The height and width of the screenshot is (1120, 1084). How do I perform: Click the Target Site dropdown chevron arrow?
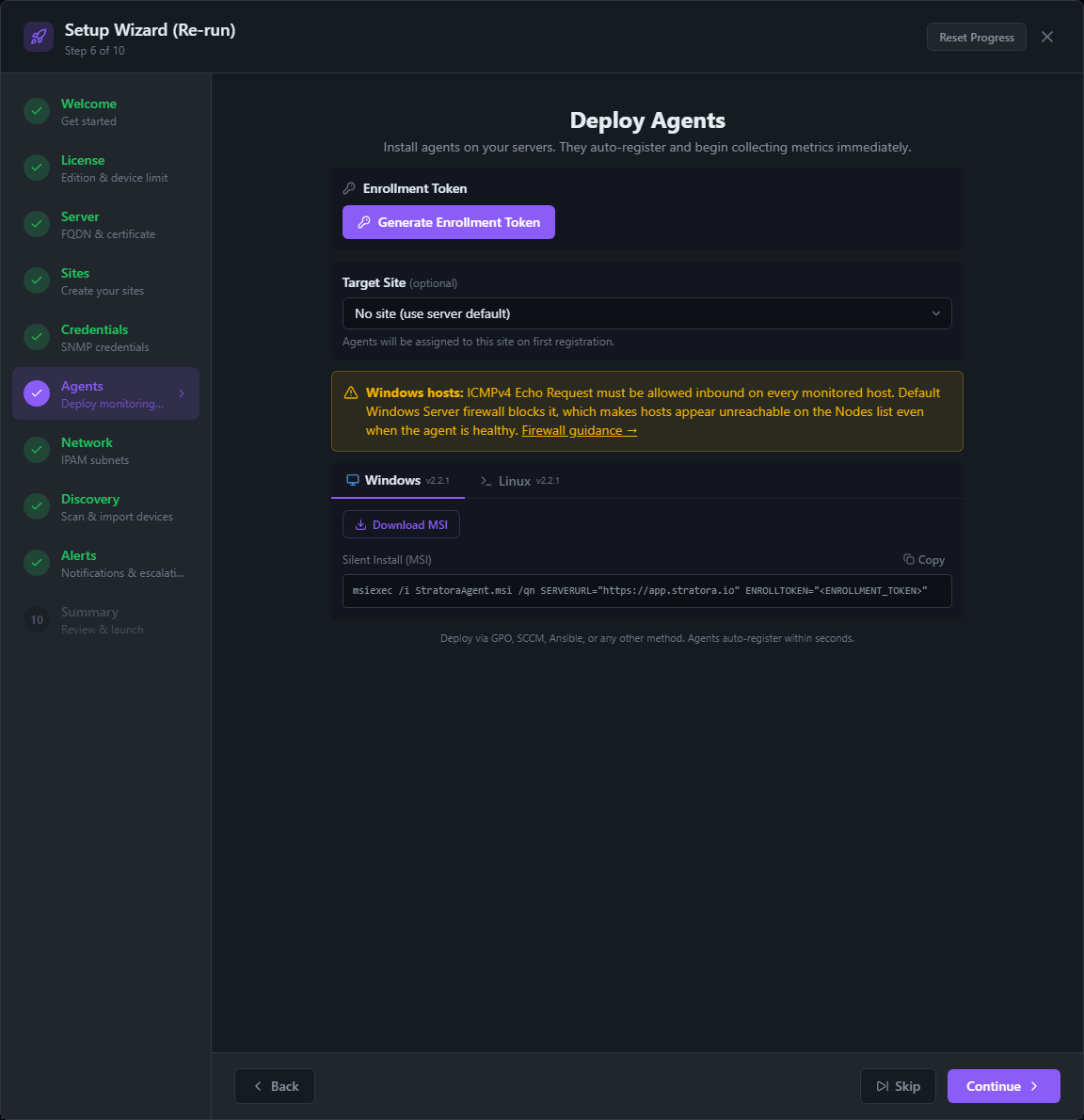(935, 313)
